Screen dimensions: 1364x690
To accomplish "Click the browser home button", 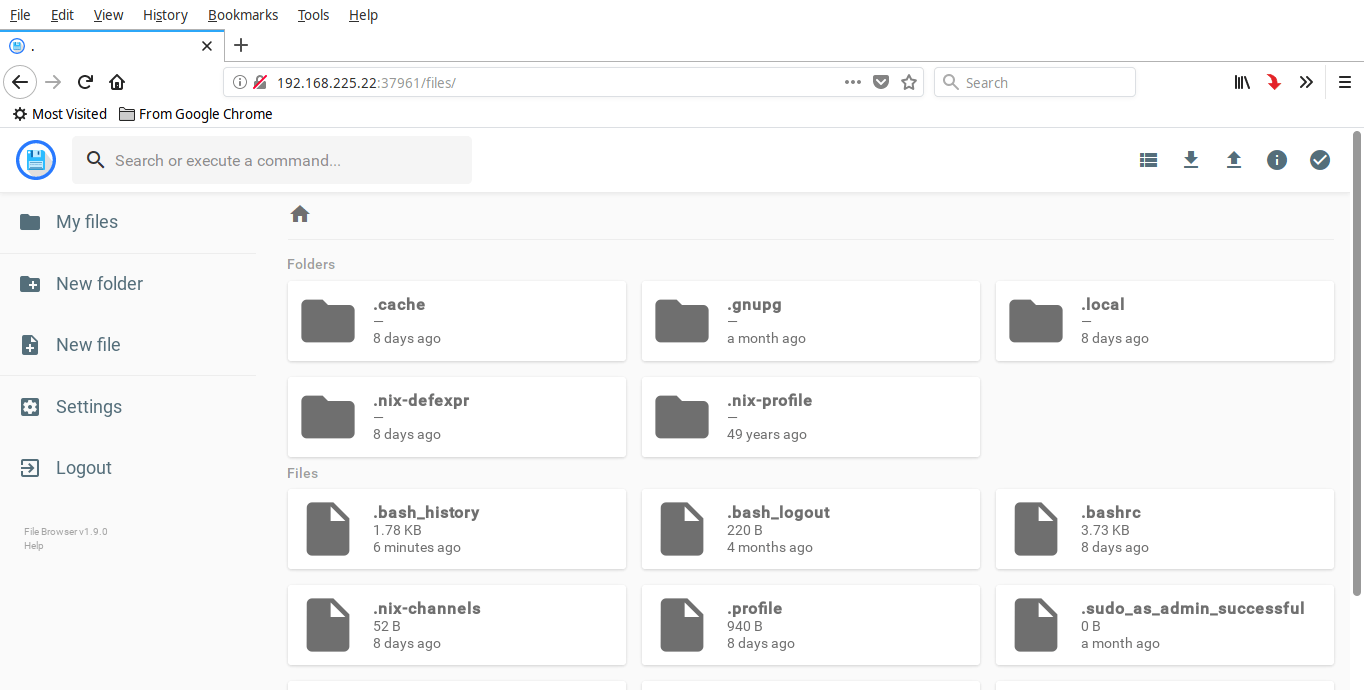I will pos(117,82).
